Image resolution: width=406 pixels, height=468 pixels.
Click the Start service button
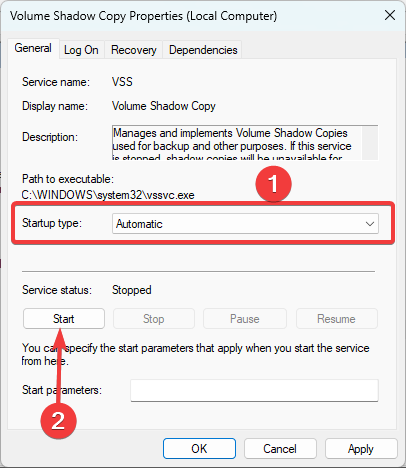64,319
